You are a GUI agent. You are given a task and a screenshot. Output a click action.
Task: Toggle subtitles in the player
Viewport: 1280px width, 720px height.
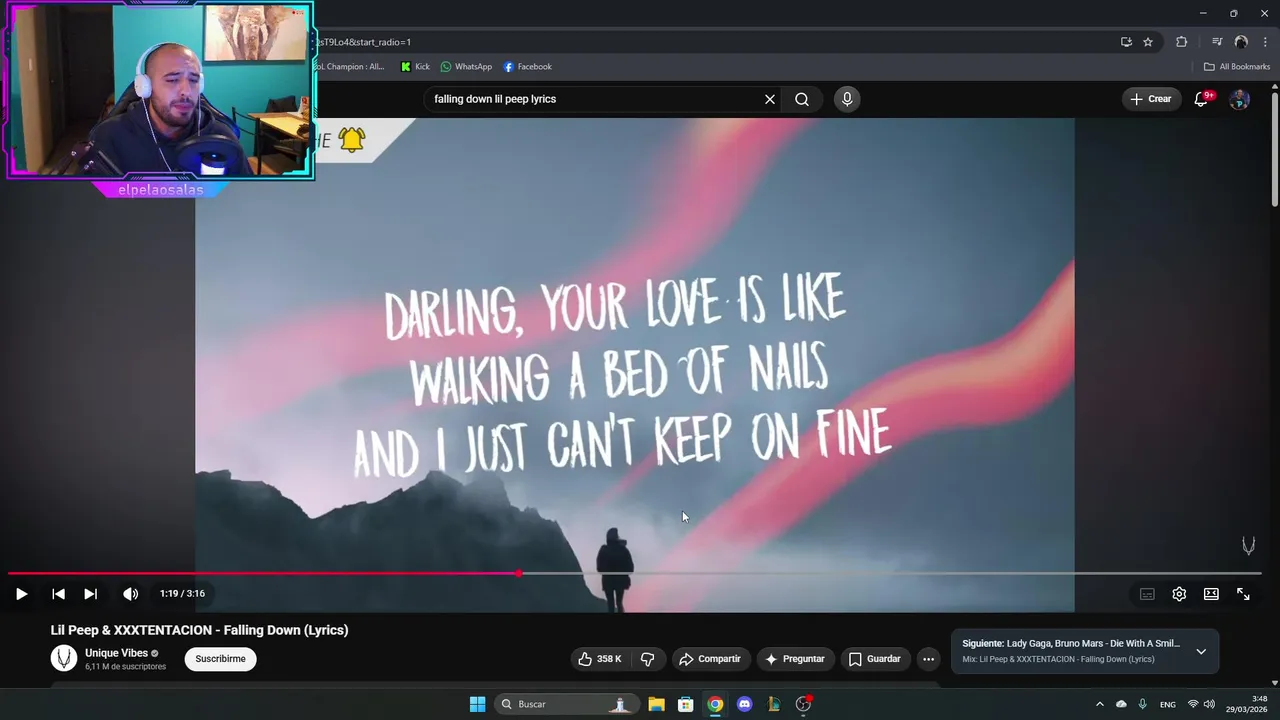click(x=1147, y=594)
